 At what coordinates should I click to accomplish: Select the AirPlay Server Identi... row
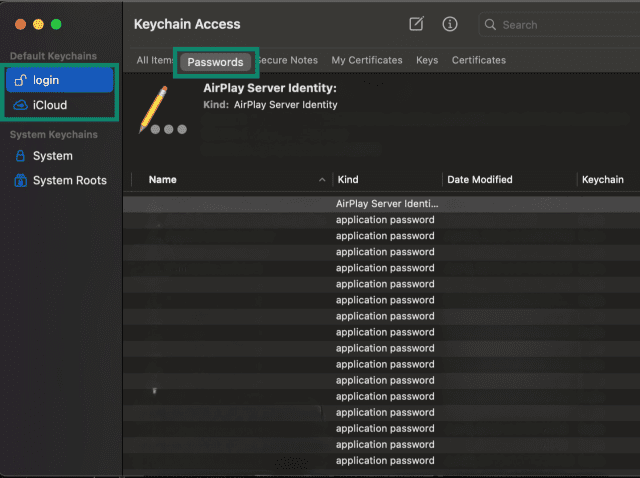(381, 204)
